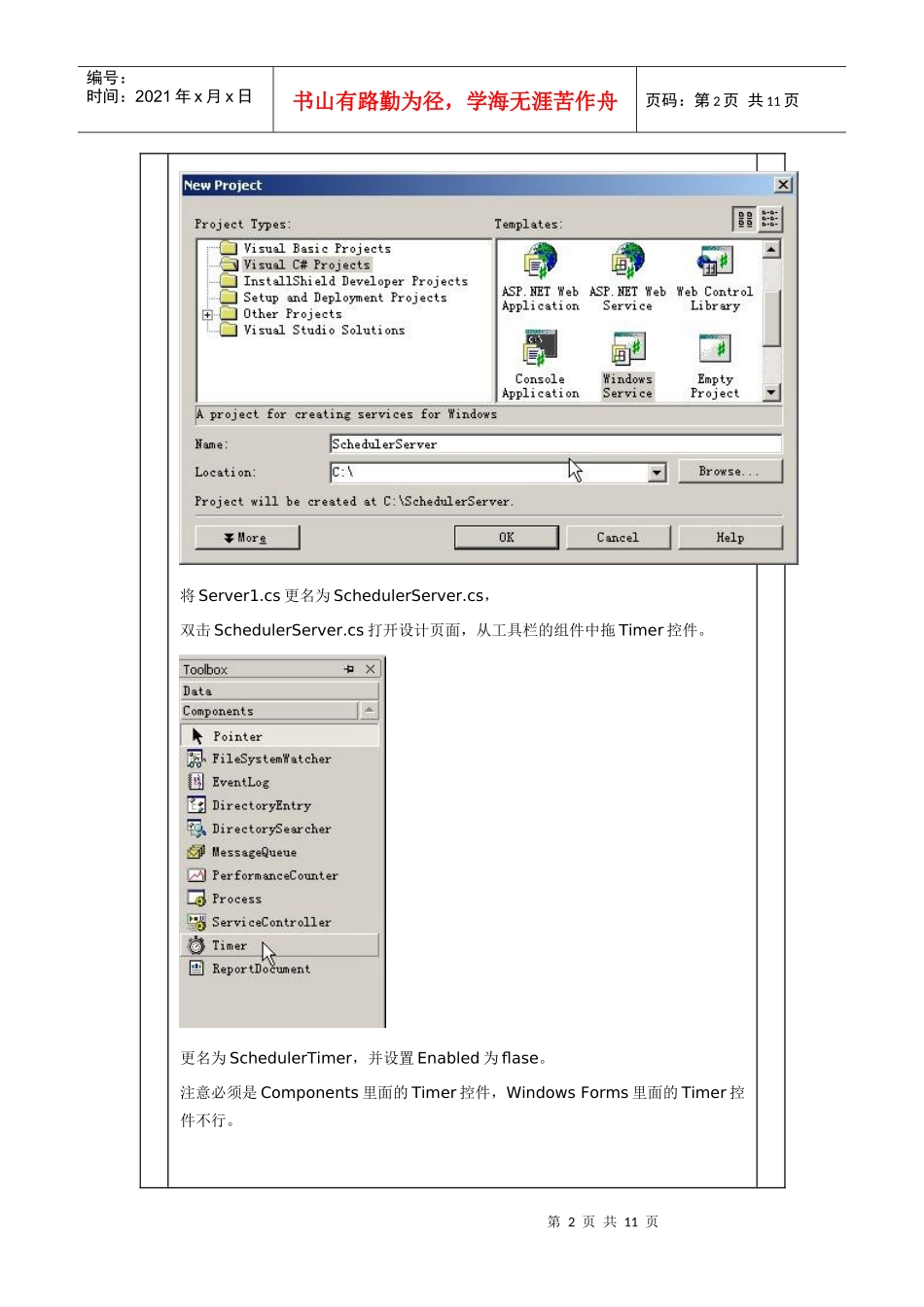Open the Data tab in Toolbox
Viewport: 924px width, 1307px height.
(279, 690)
